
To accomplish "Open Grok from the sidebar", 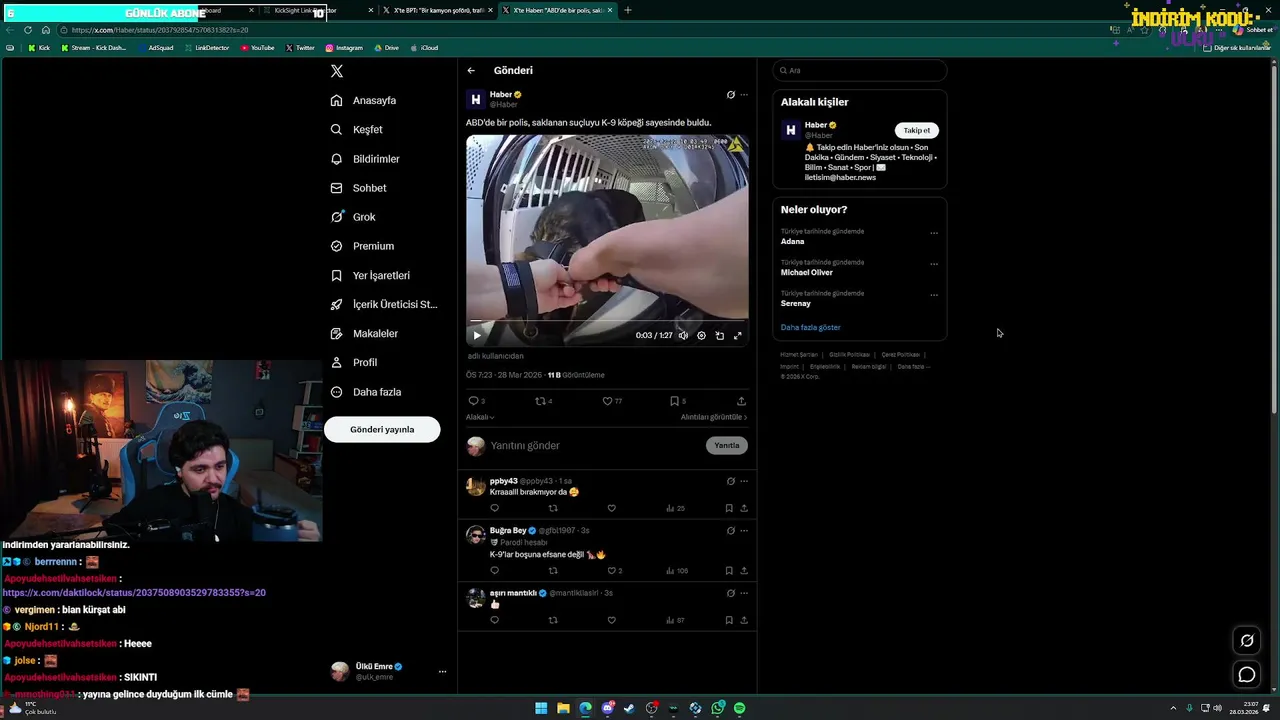I will click(x=353, y=217).
